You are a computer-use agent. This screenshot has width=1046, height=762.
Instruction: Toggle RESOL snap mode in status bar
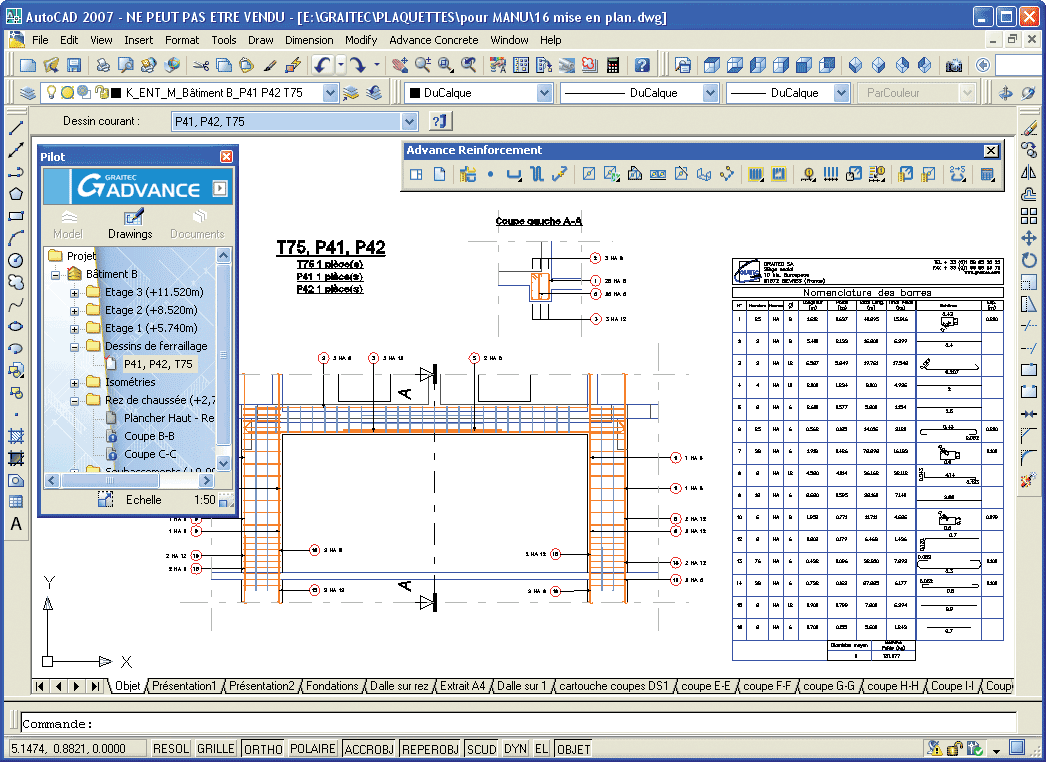coord(171,749)
